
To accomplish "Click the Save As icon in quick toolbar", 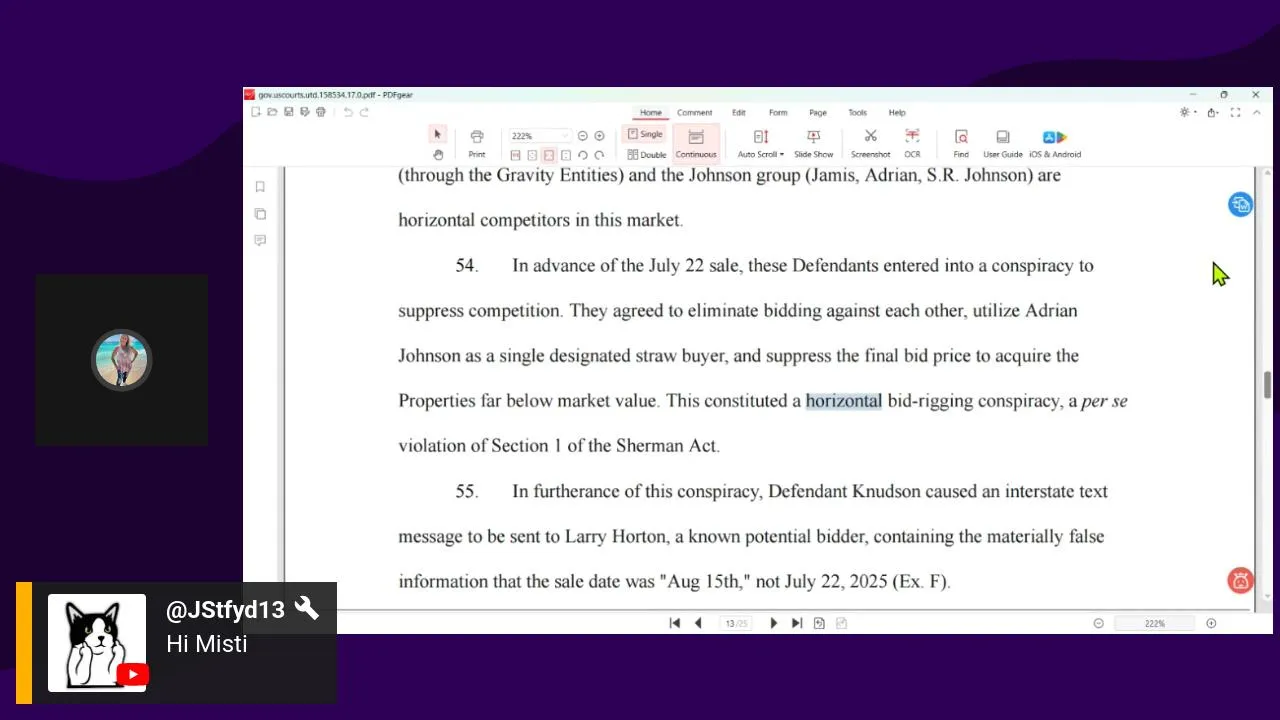I will click(304, 112).
